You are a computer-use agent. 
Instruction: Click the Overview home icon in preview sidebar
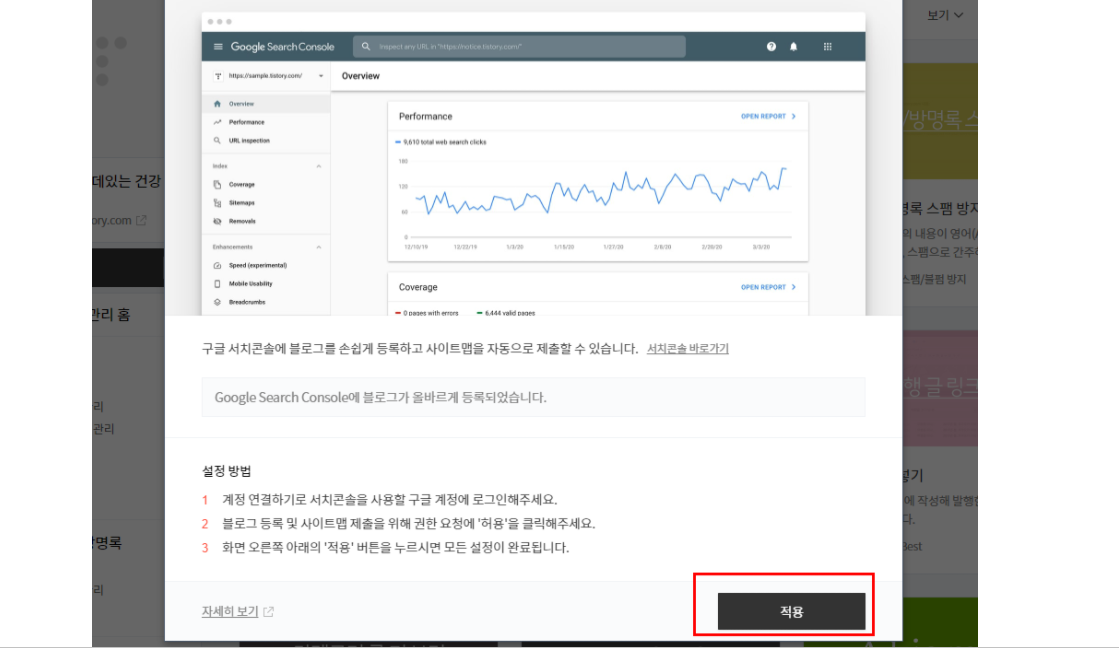[x=217, y=103]
